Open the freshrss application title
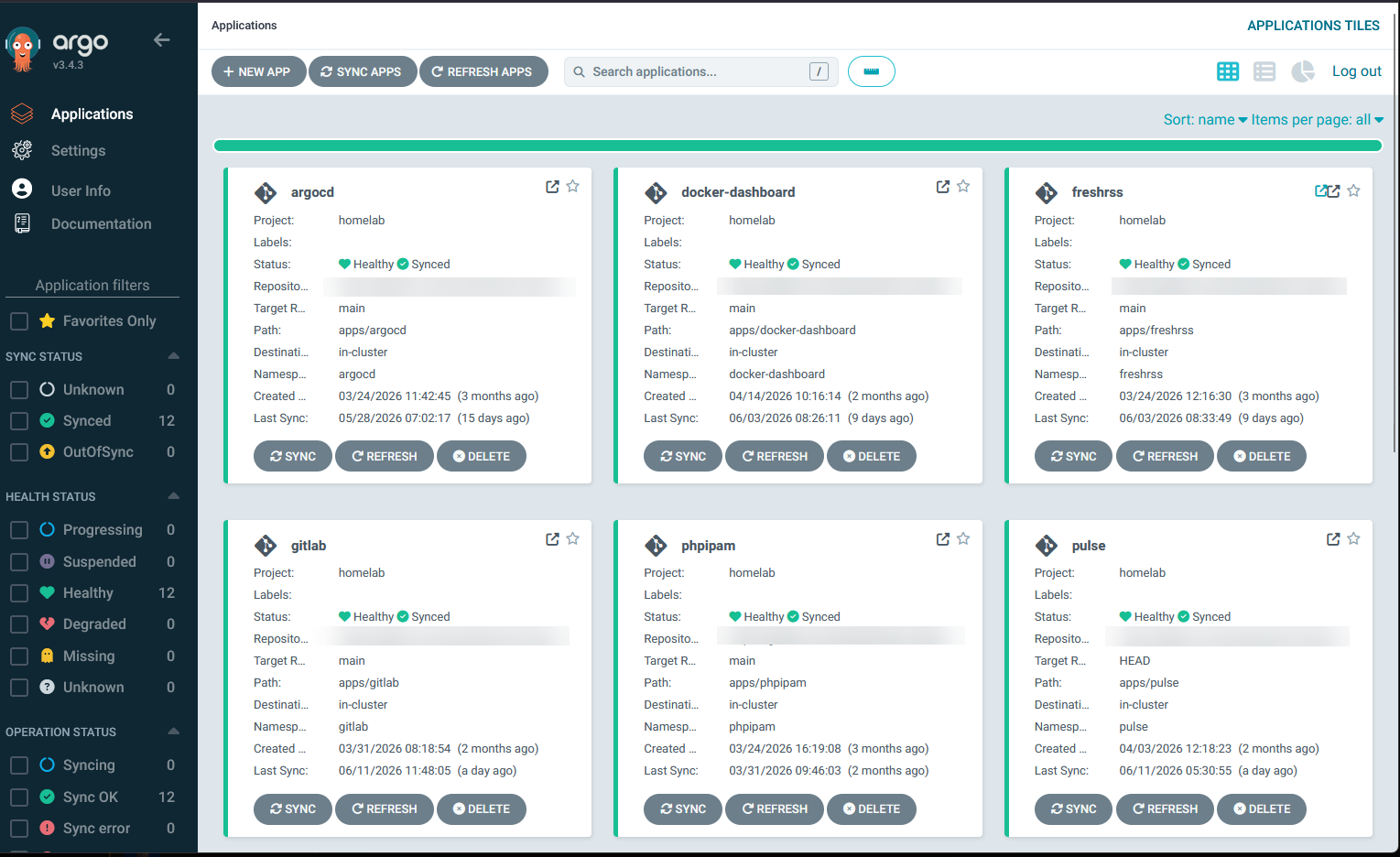This screenshot has width=1400, height=857. tap(1097, 192)
